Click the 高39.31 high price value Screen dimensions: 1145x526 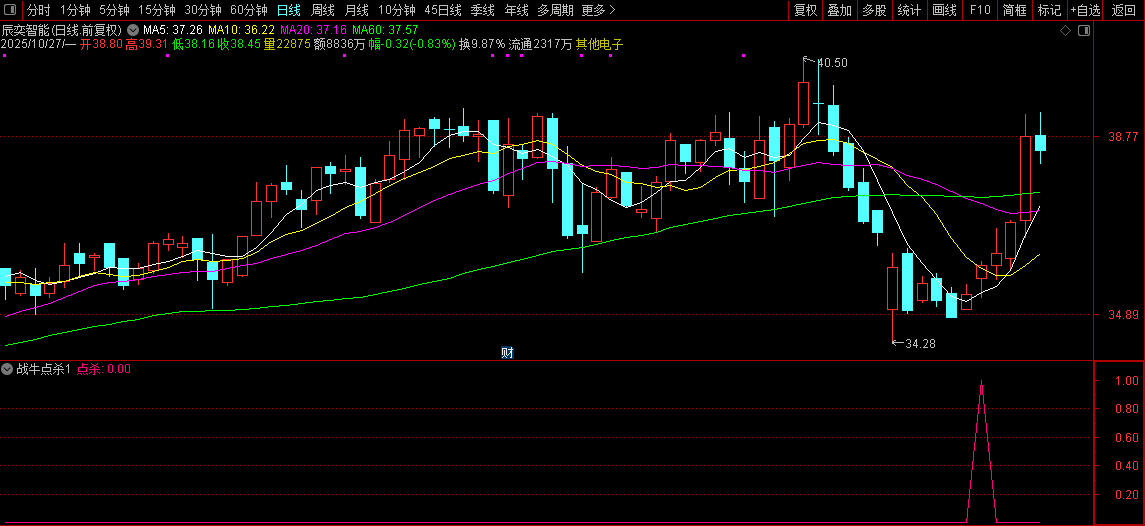pyautogui.click(x=147, y=45)
